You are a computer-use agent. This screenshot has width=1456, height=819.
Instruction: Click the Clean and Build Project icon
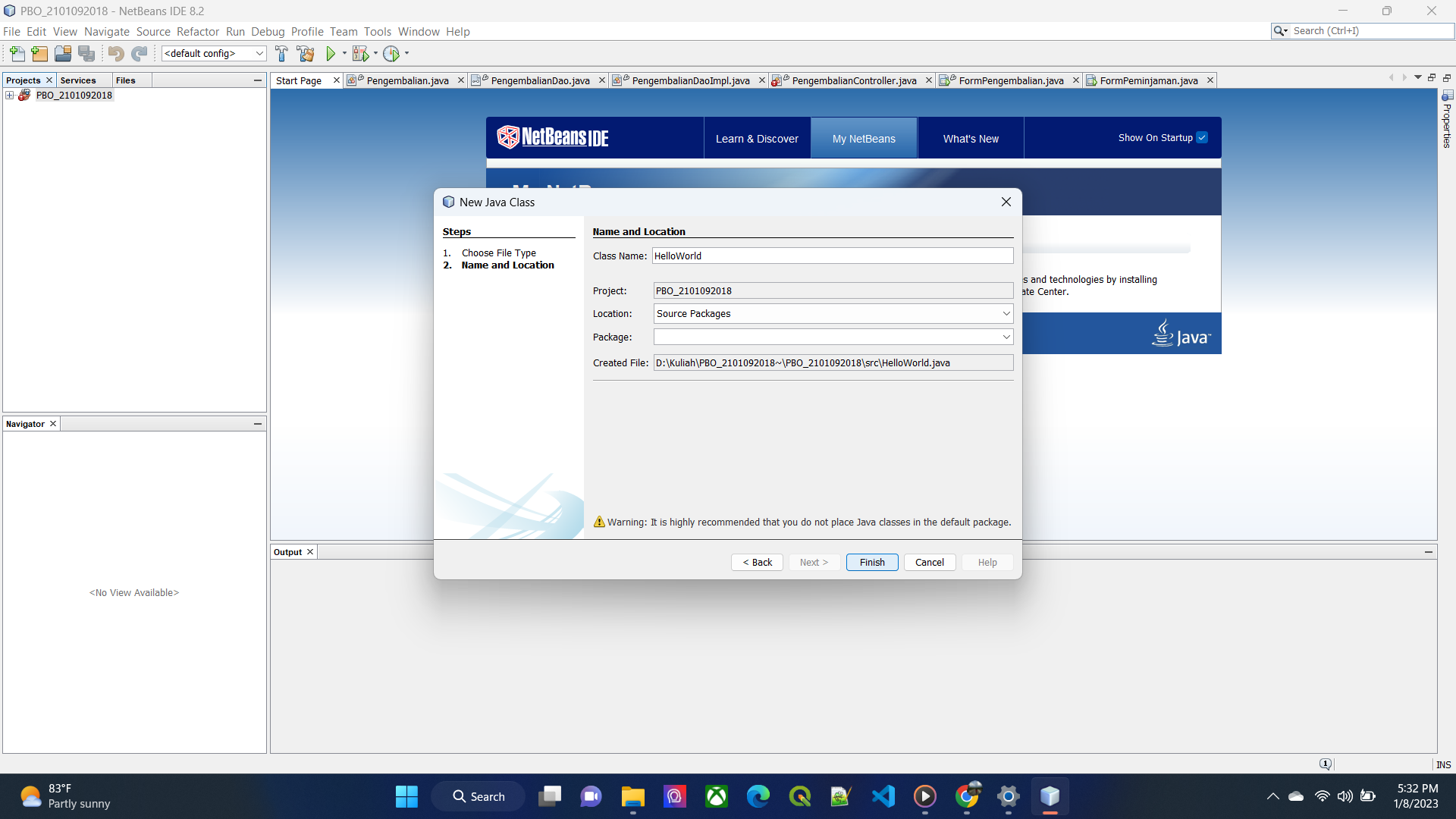coord(306,53)
